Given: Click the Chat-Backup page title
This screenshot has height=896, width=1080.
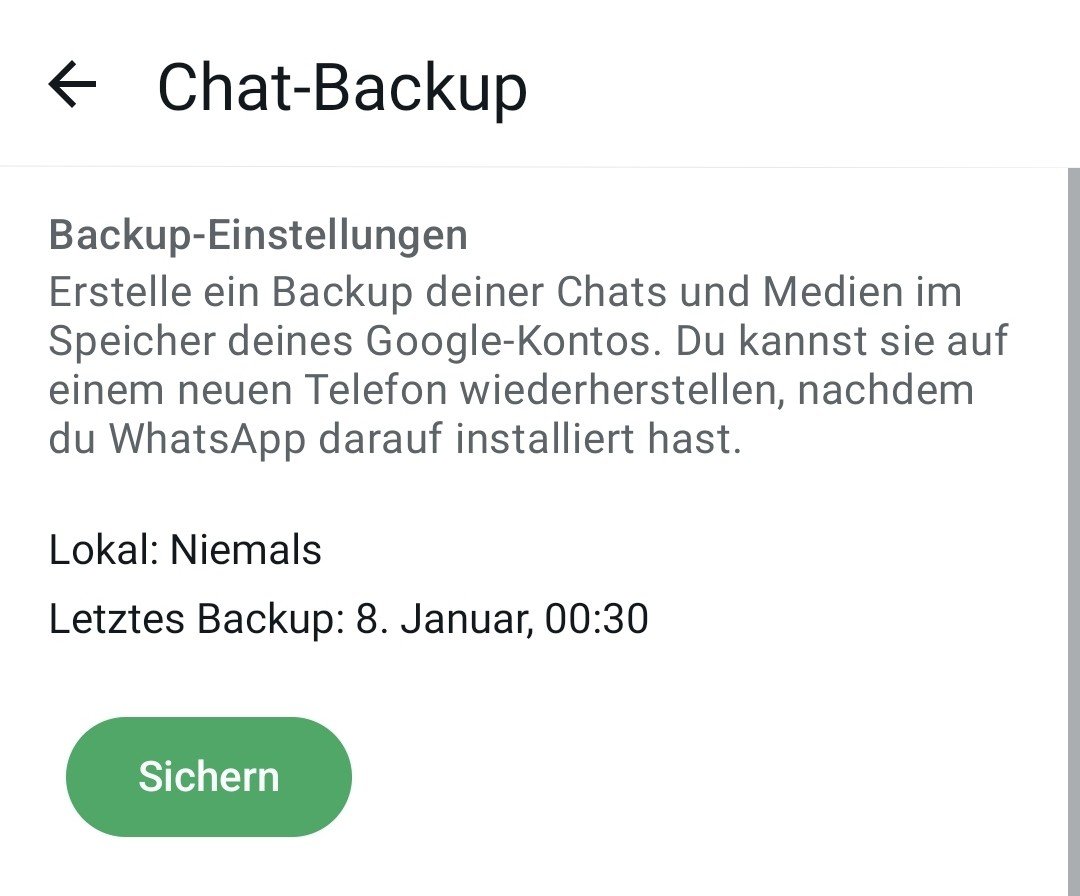Looking at the screenshot, I should [342, 87].
